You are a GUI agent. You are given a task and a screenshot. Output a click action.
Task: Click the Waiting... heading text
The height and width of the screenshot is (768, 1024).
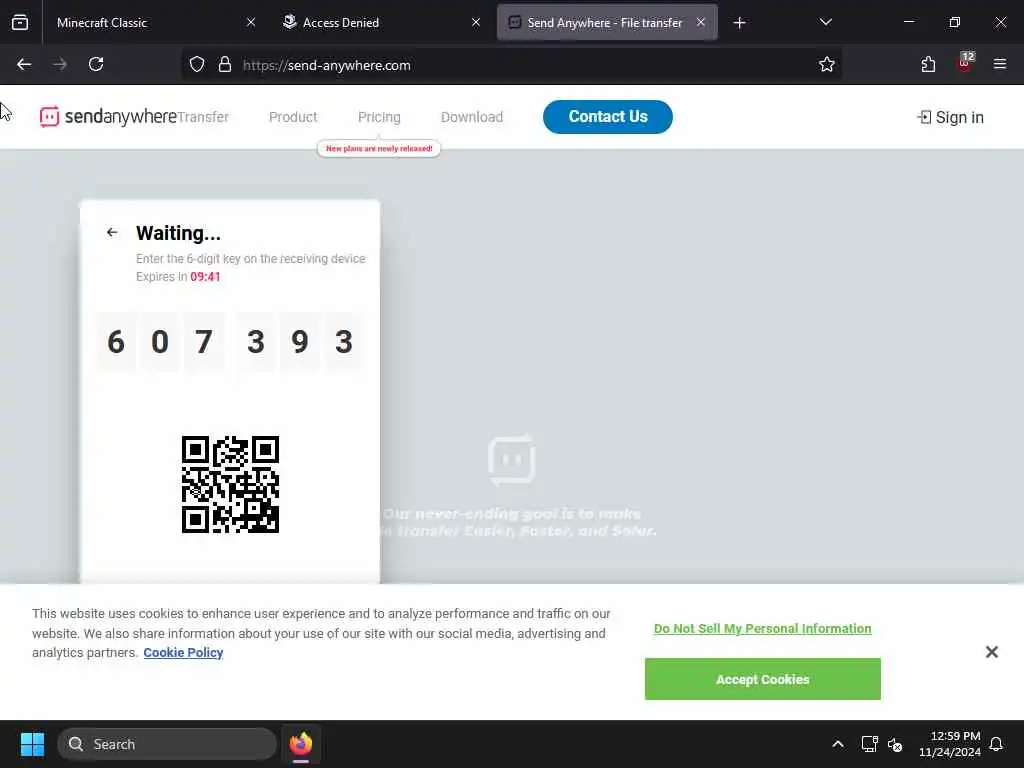[178, 233]
